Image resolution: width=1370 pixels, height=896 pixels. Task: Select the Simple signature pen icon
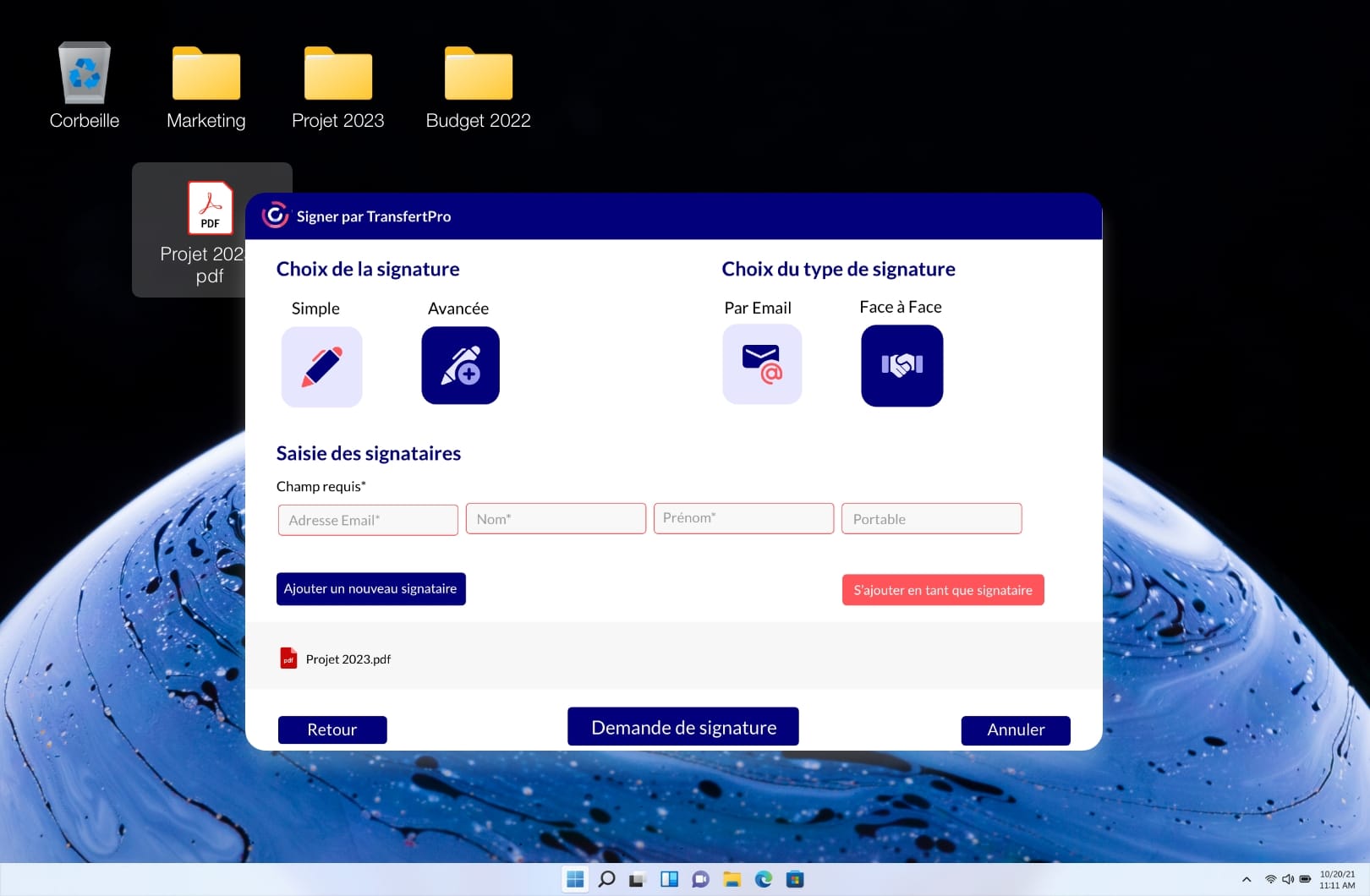[x=321, y=367]
